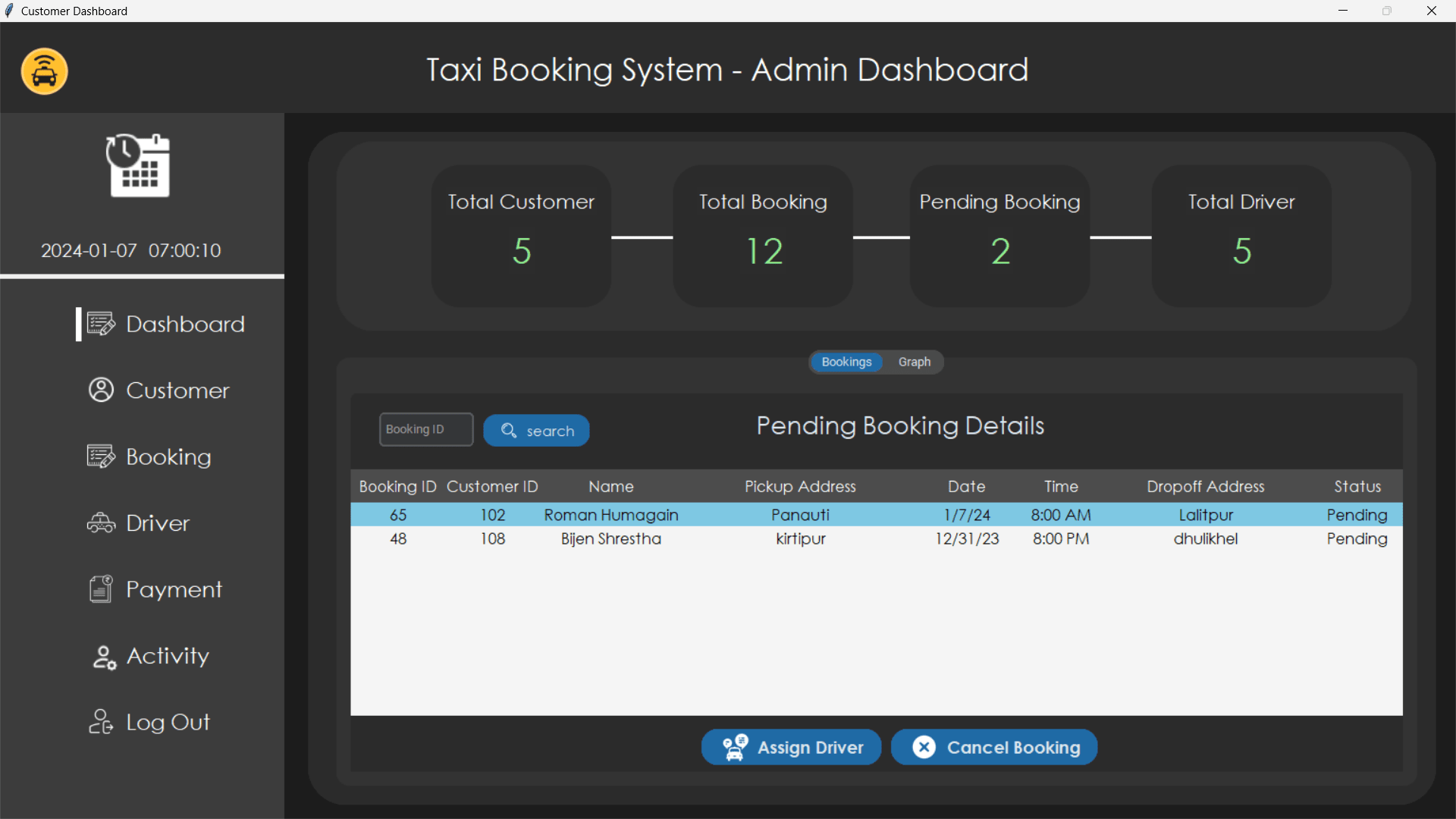The image size is (1456, 819).
Task: Click the Pending Booking card
Action: coord(999,236)
